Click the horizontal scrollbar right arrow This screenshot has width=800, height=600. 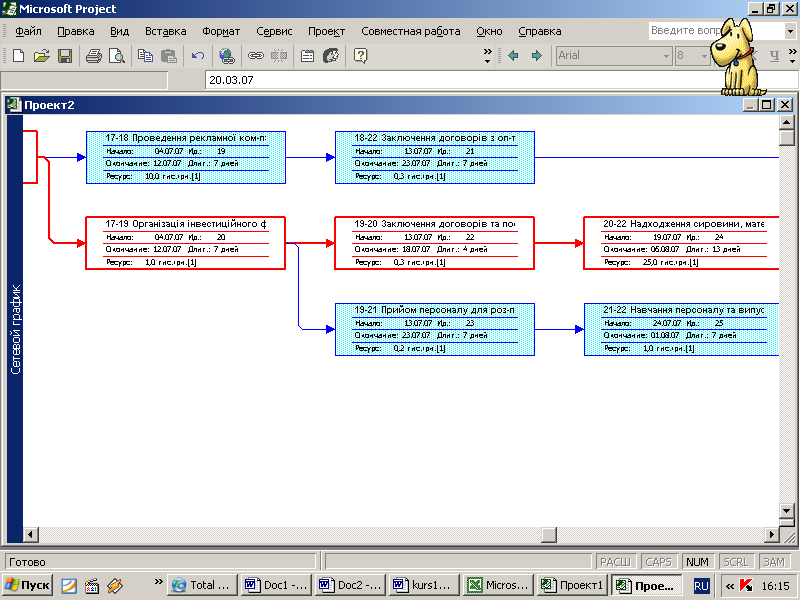coord(771,534)
